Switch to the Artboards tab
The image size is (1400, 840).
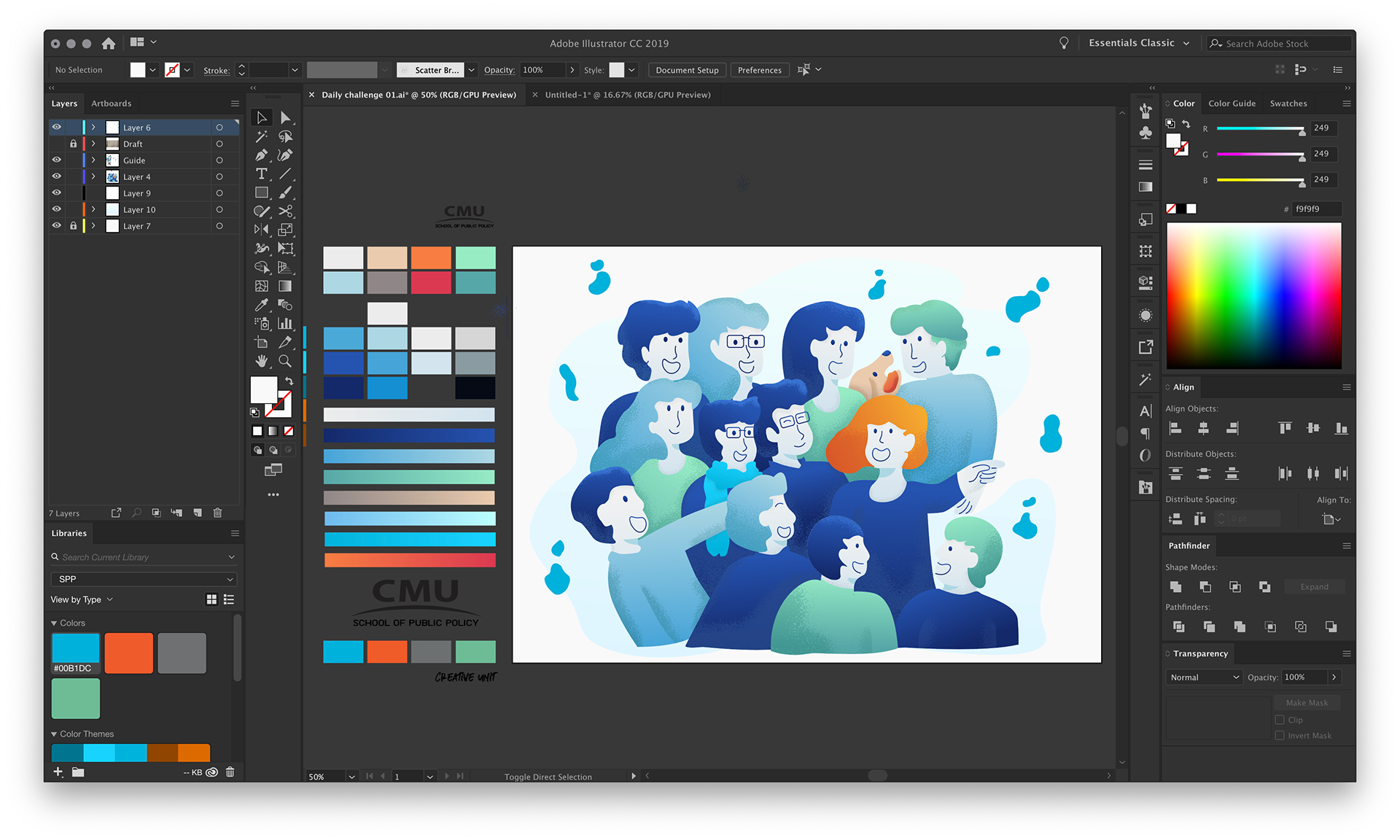pyautogui.click(x=111, y=104)
